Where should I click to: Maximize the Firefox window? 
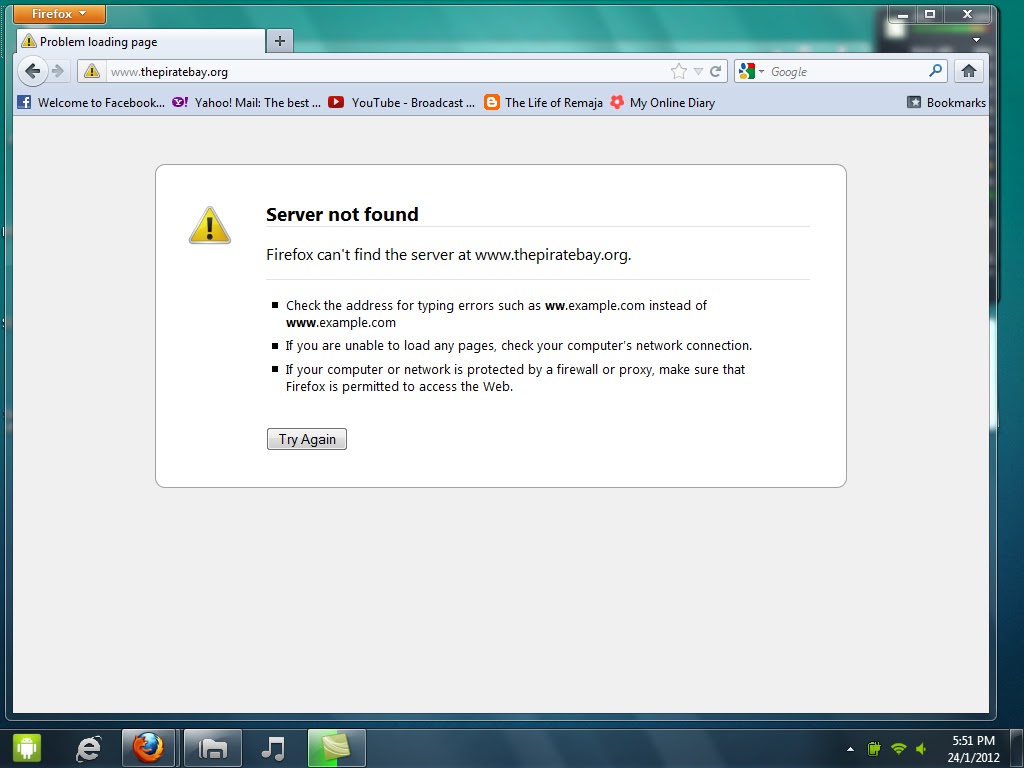pyautogui.click(x=930, y=14)
